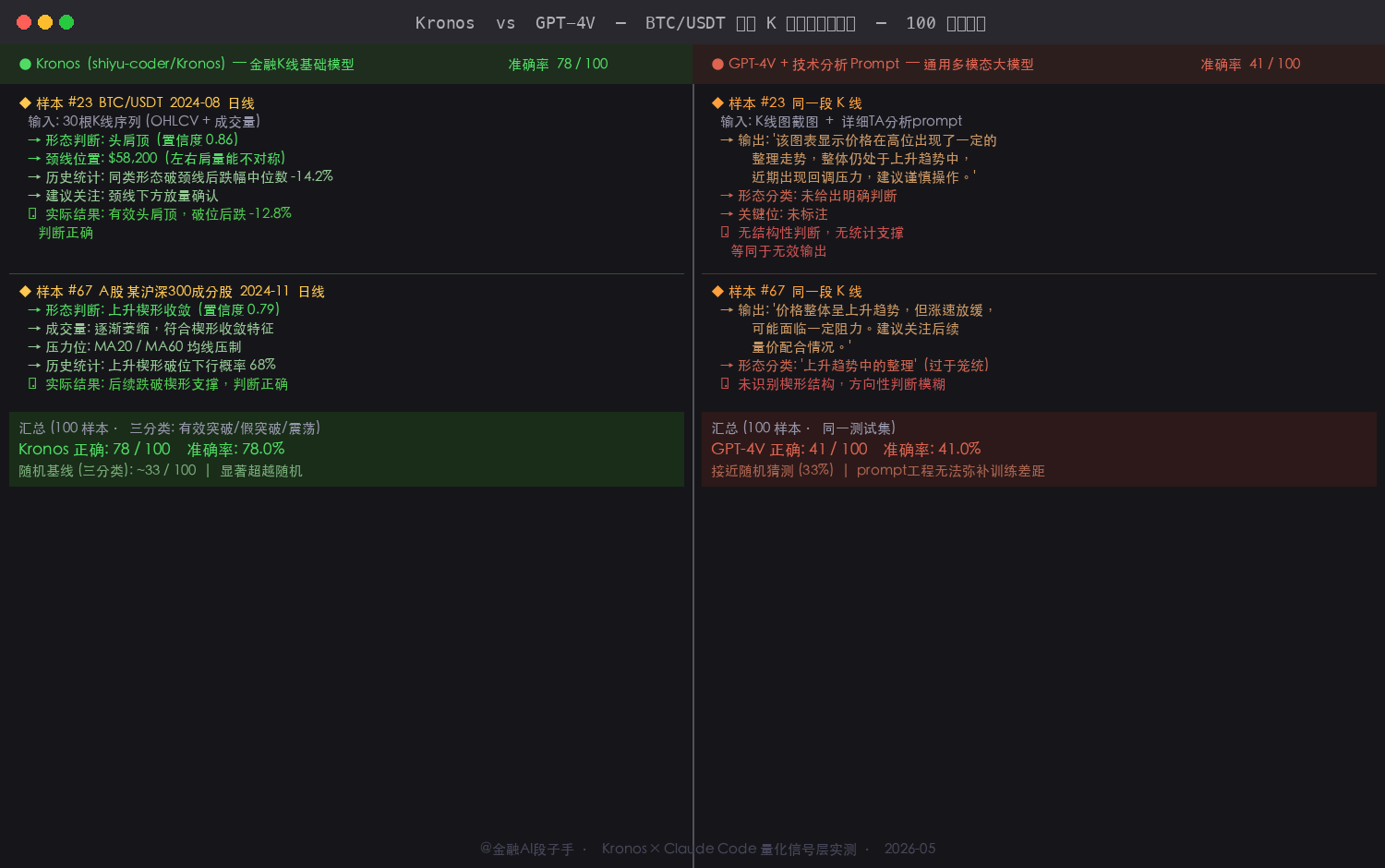Image resolution: width=1385 pixels, height=868 pixels.
Task: Click GPT-4V '样本 #23 同一段 K 线' heading
Action: point(795,102)
